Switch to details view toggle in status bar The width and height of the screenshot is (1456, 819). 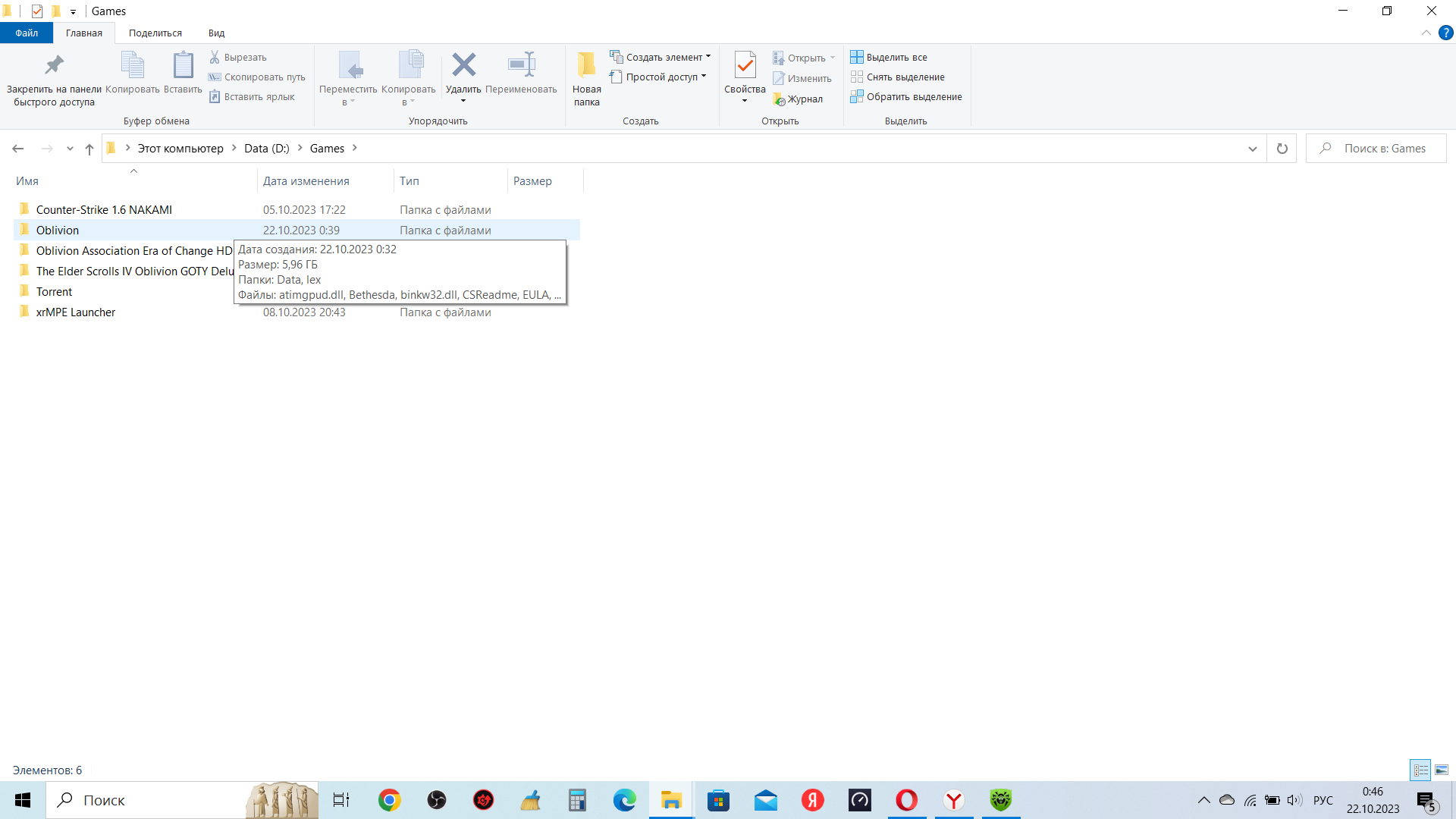pos(1420,770)
